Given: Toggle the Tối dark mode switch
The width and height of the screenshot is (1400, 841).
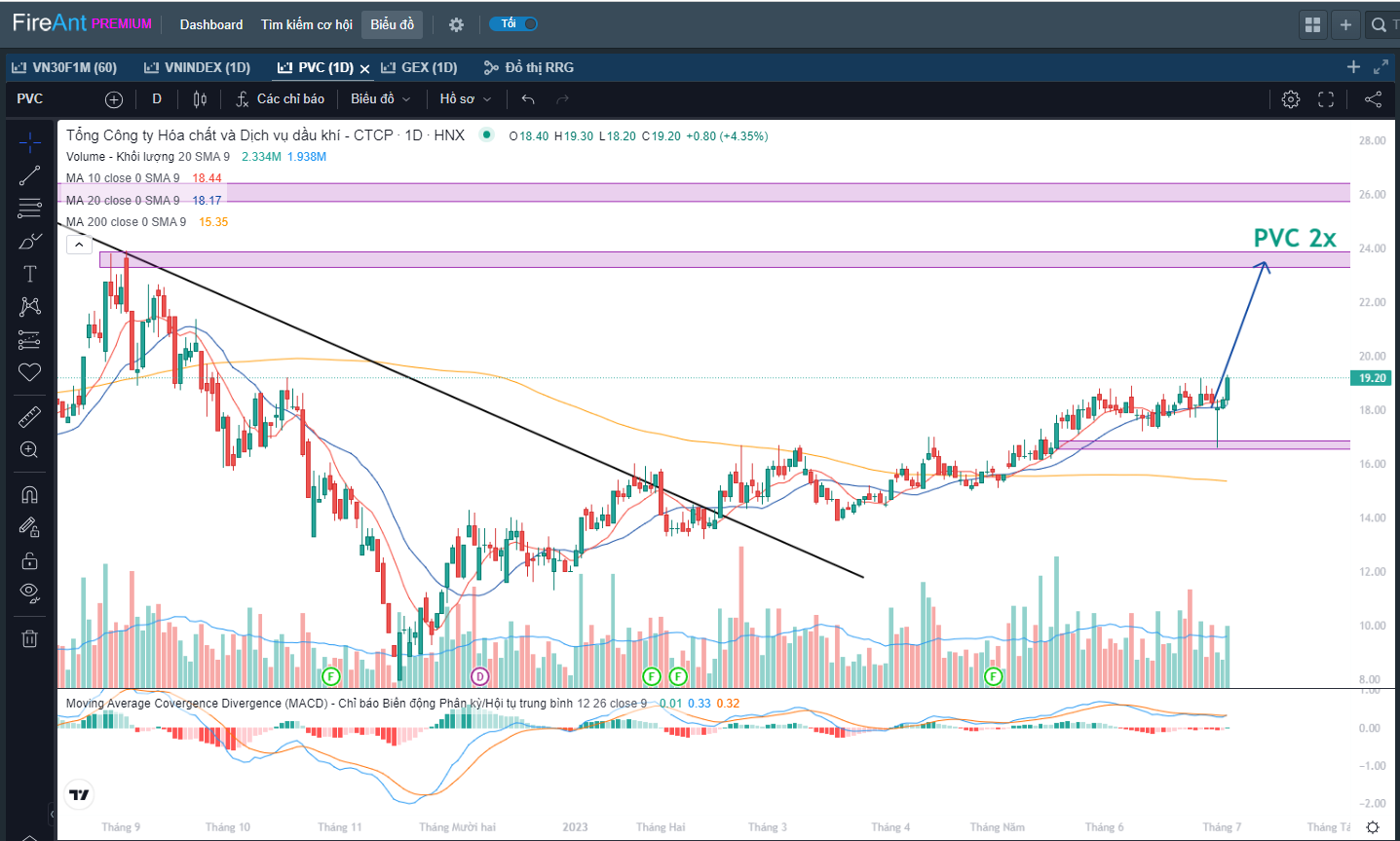Looking at the screenshot, I should 513,24.
